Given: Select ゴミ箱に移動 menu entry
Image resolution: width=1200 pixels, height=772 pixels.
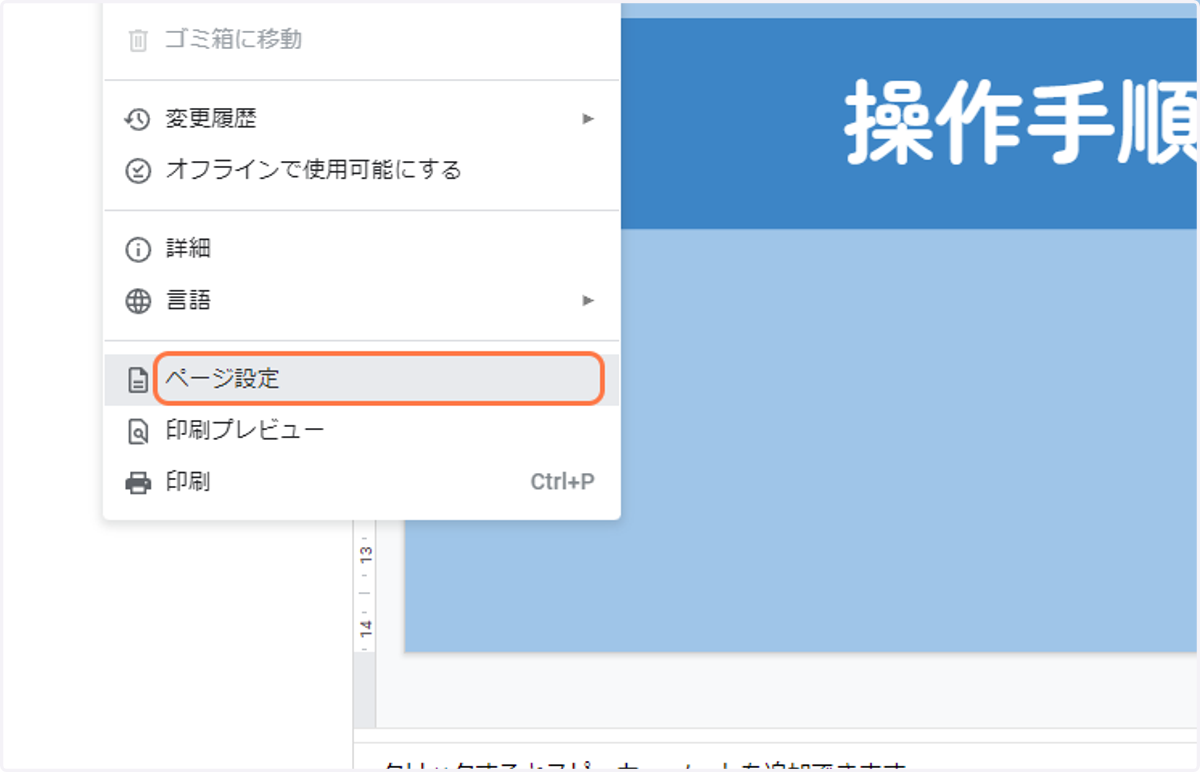Looking at the screenshot, I should point(361,40).
